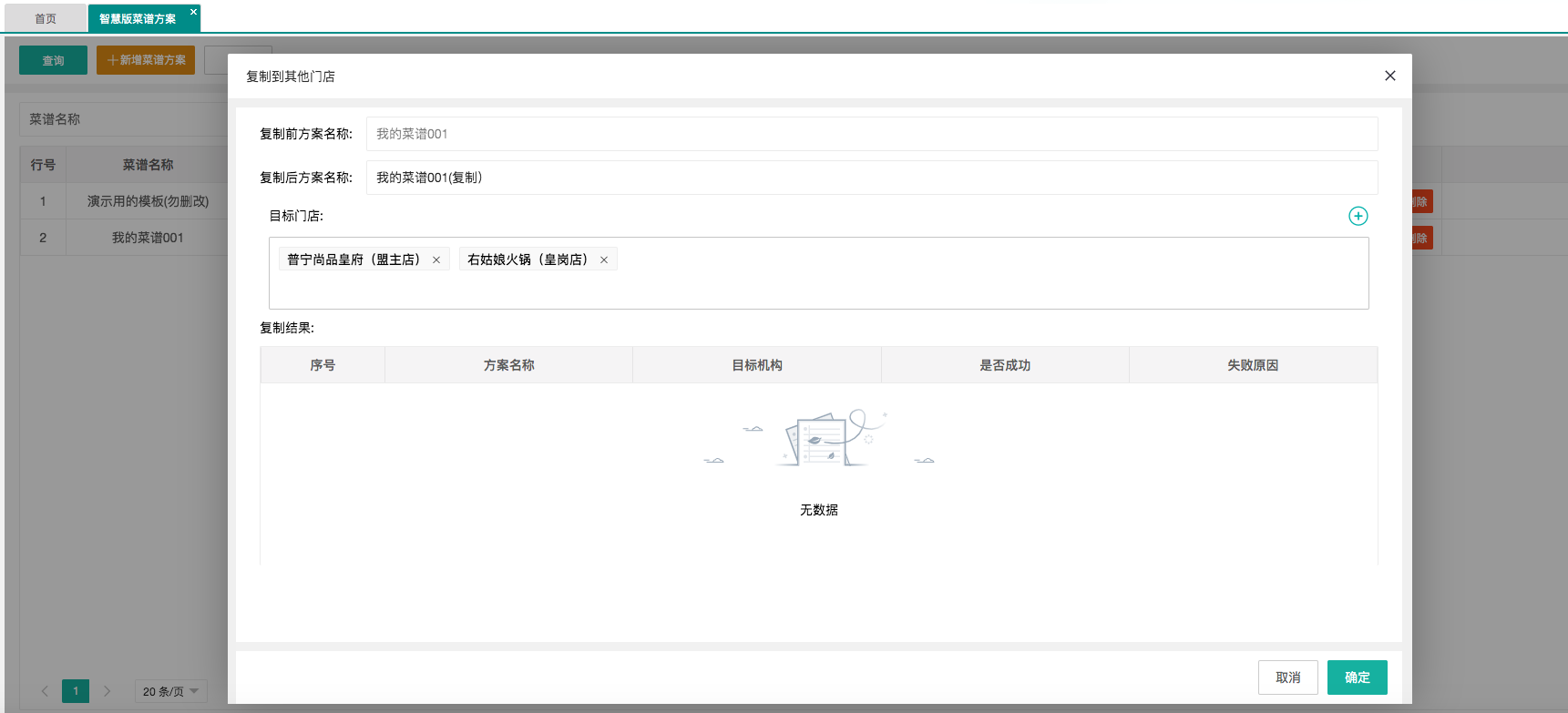Click the 复制前方案名称 field
The width and height of the screenshot is (1568, 713).
(x=871, y=134)
